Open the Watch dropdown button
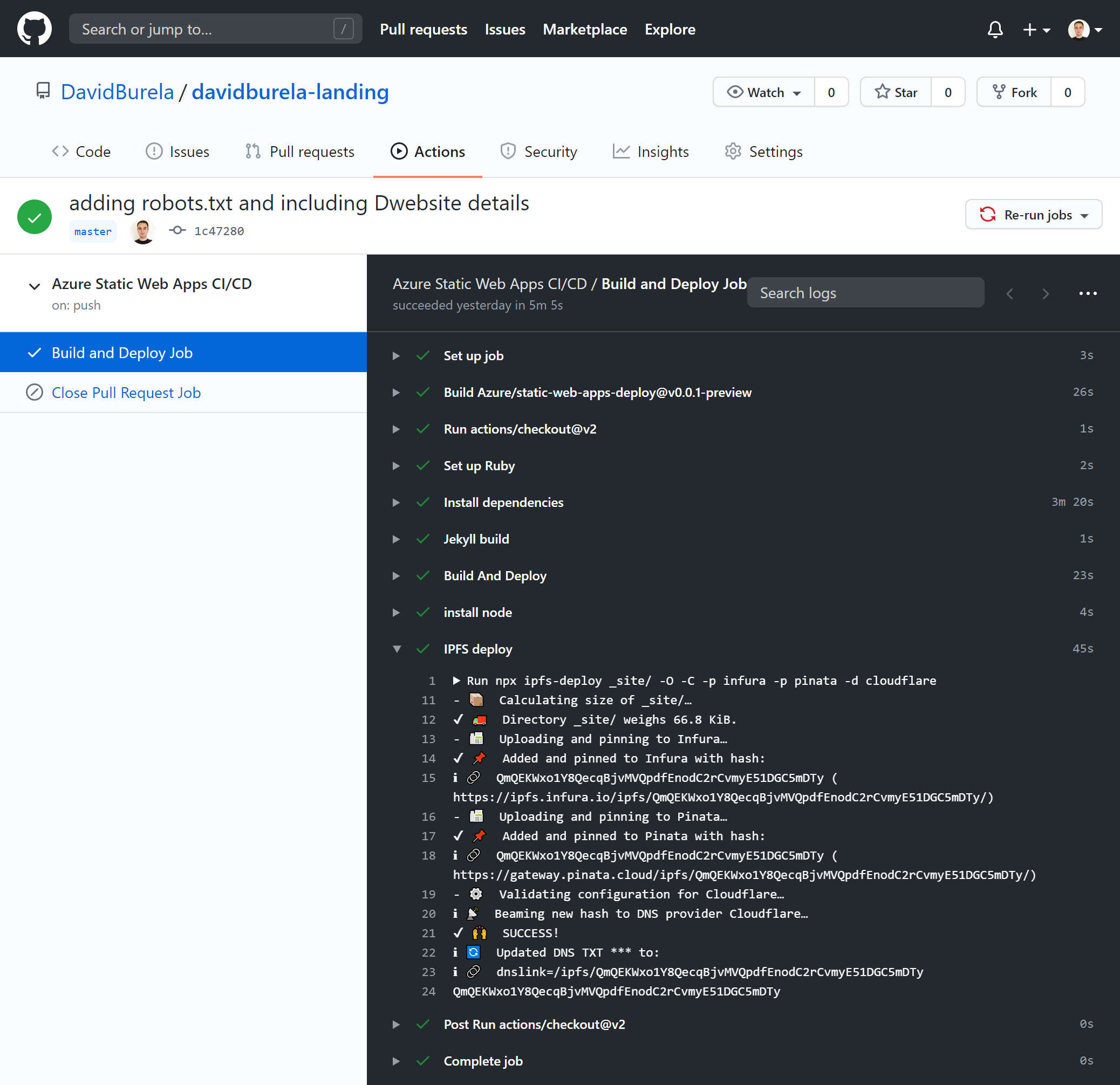1120x1085 pixels. [x=763, y=92]
